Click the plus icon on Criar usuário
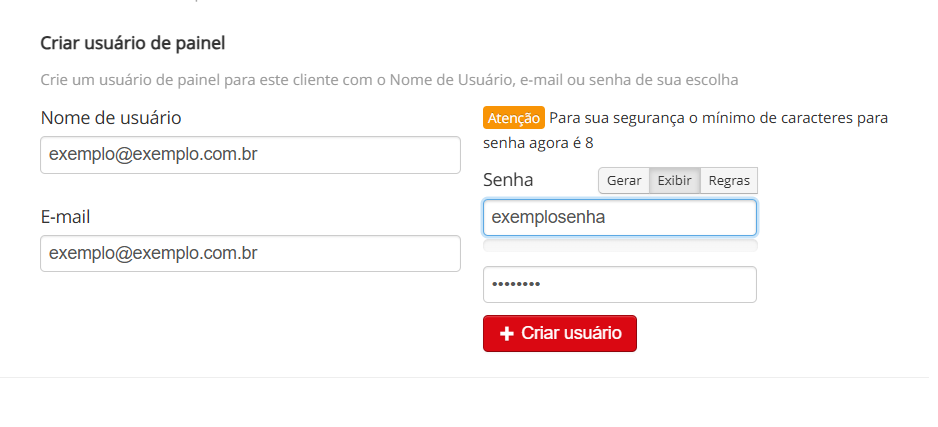This screenshot has height=427, width=938. click(506, 334)
